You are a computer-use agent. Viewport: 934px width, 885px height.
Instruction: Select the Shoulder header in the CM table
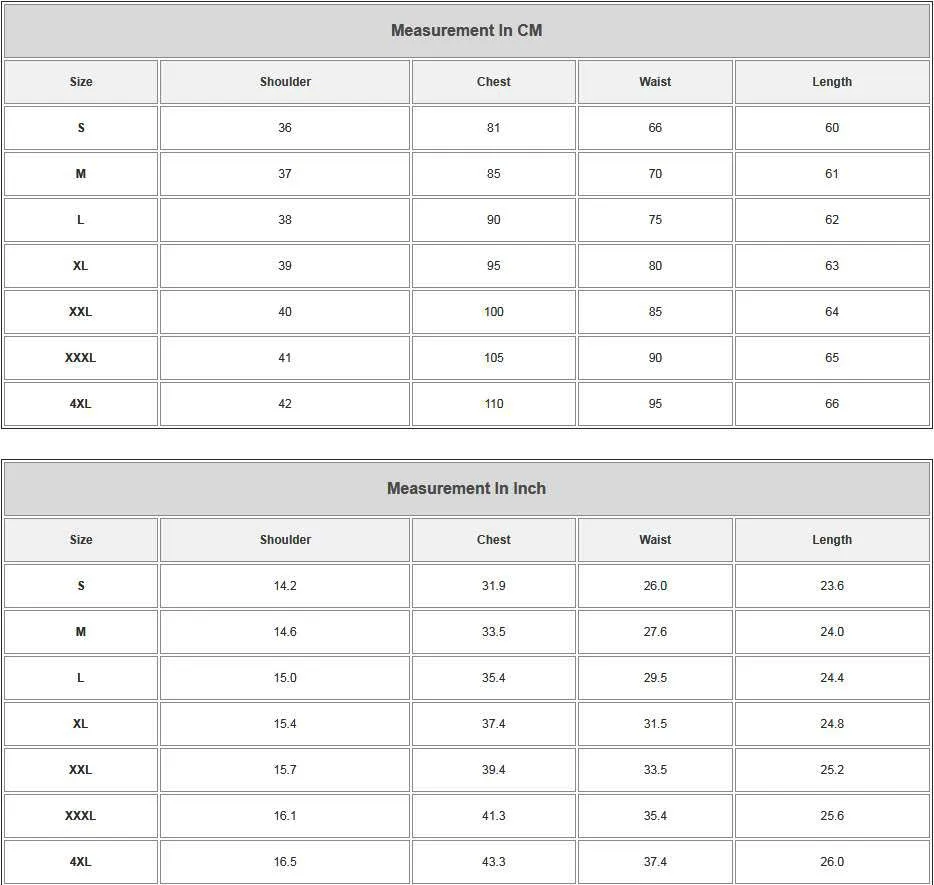tap(285, 82)
